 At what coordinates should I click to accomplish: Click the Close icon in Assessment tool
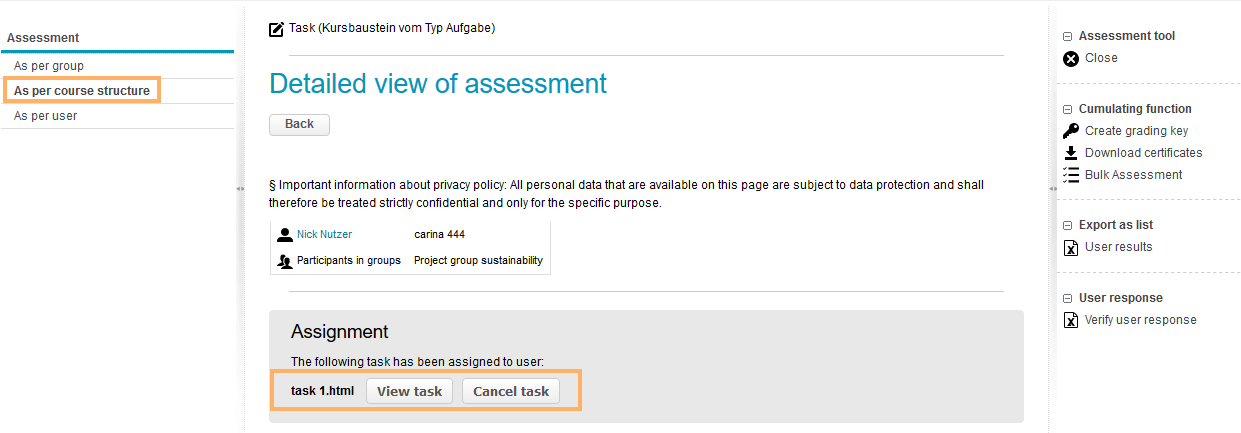pos(1070,58)
